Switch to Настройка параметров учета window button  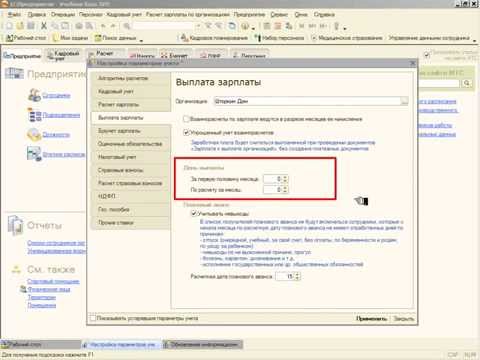pos(122,344)
